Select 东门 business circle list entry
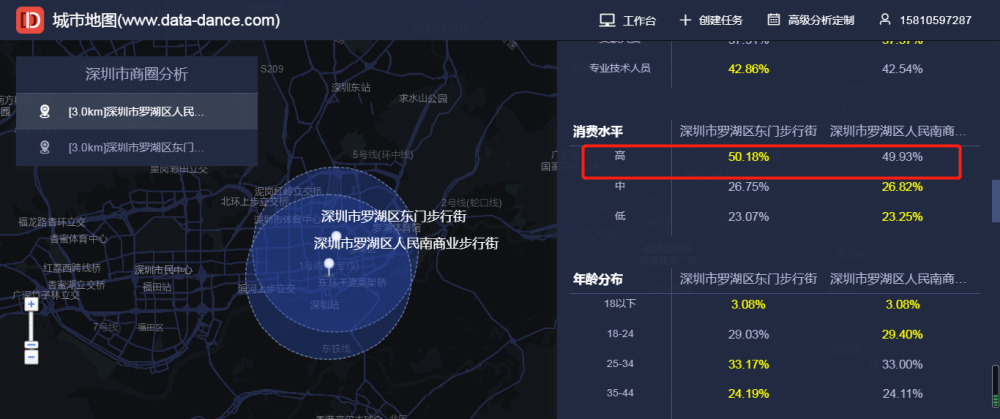 pos(136,147)
